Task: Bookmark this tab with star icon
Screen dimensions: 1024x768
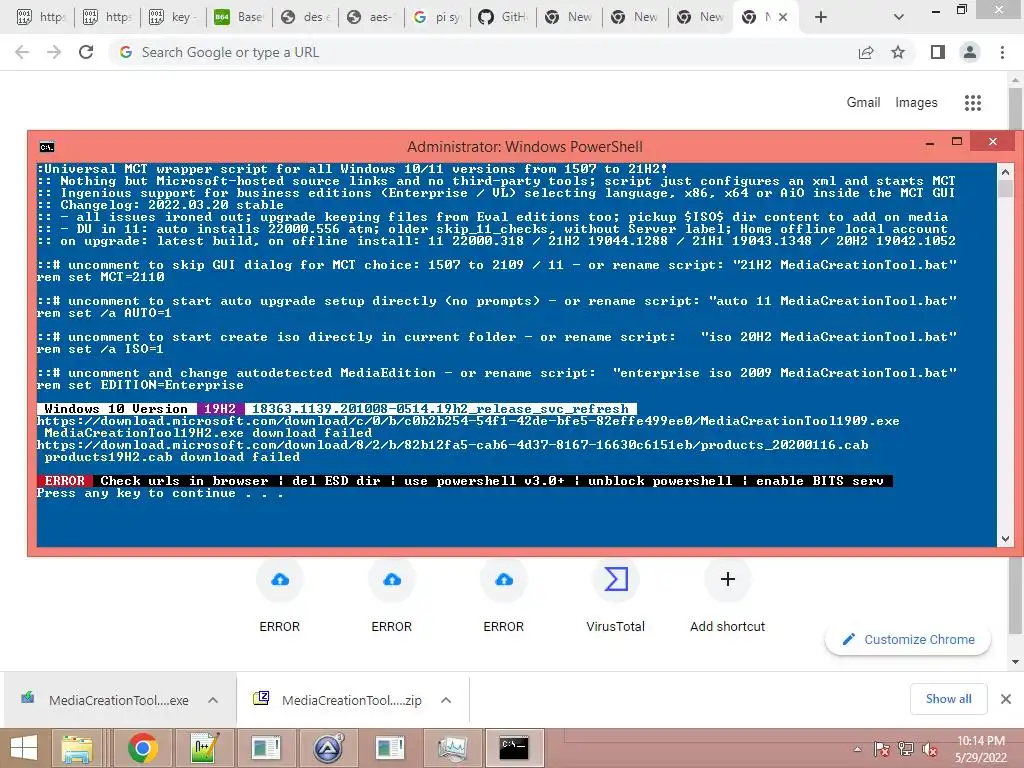Action: coord(898,52)
